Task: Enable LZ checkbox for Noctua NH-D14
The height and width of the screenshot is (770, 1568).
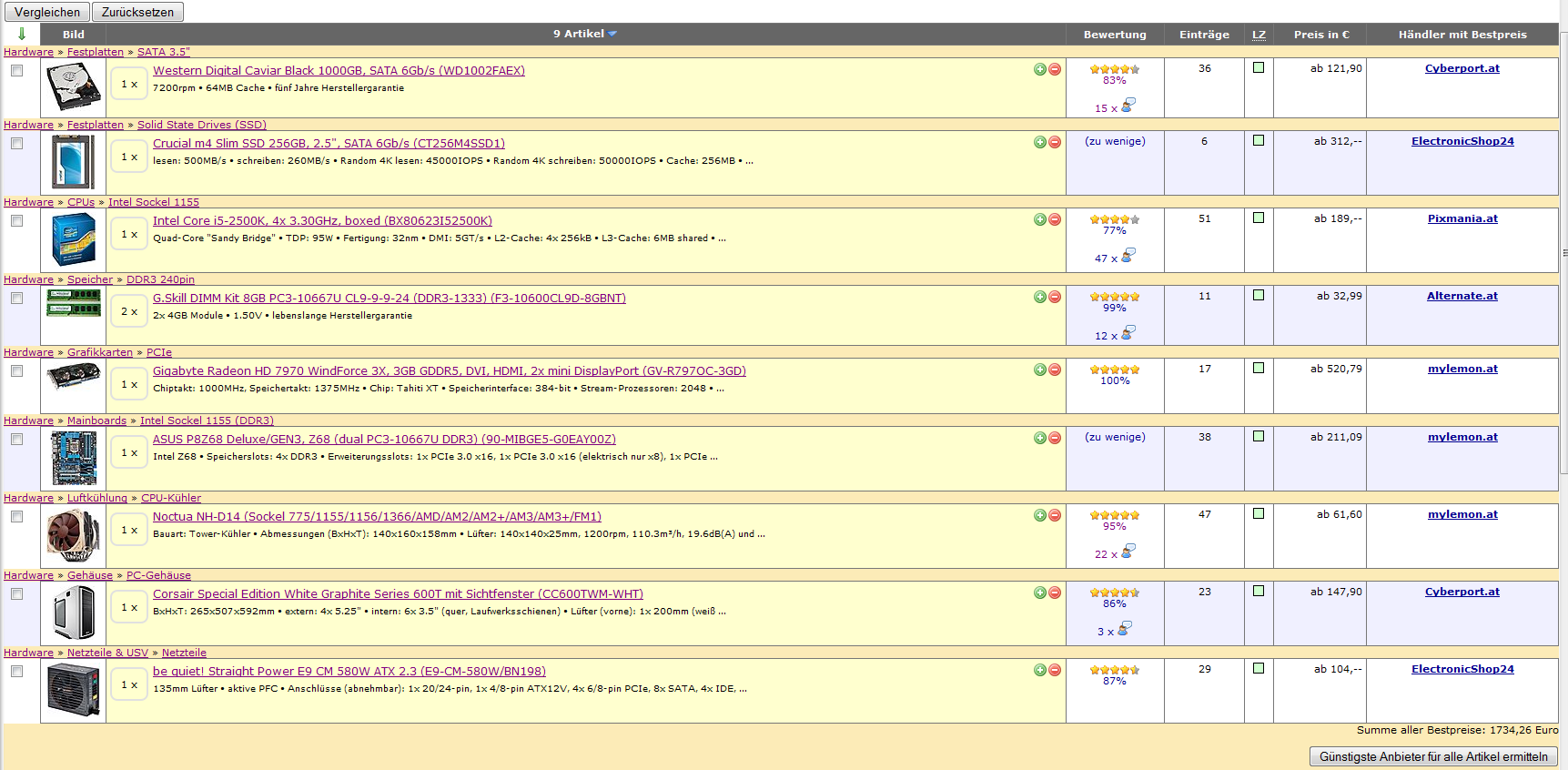Action: coord(1259,514)
